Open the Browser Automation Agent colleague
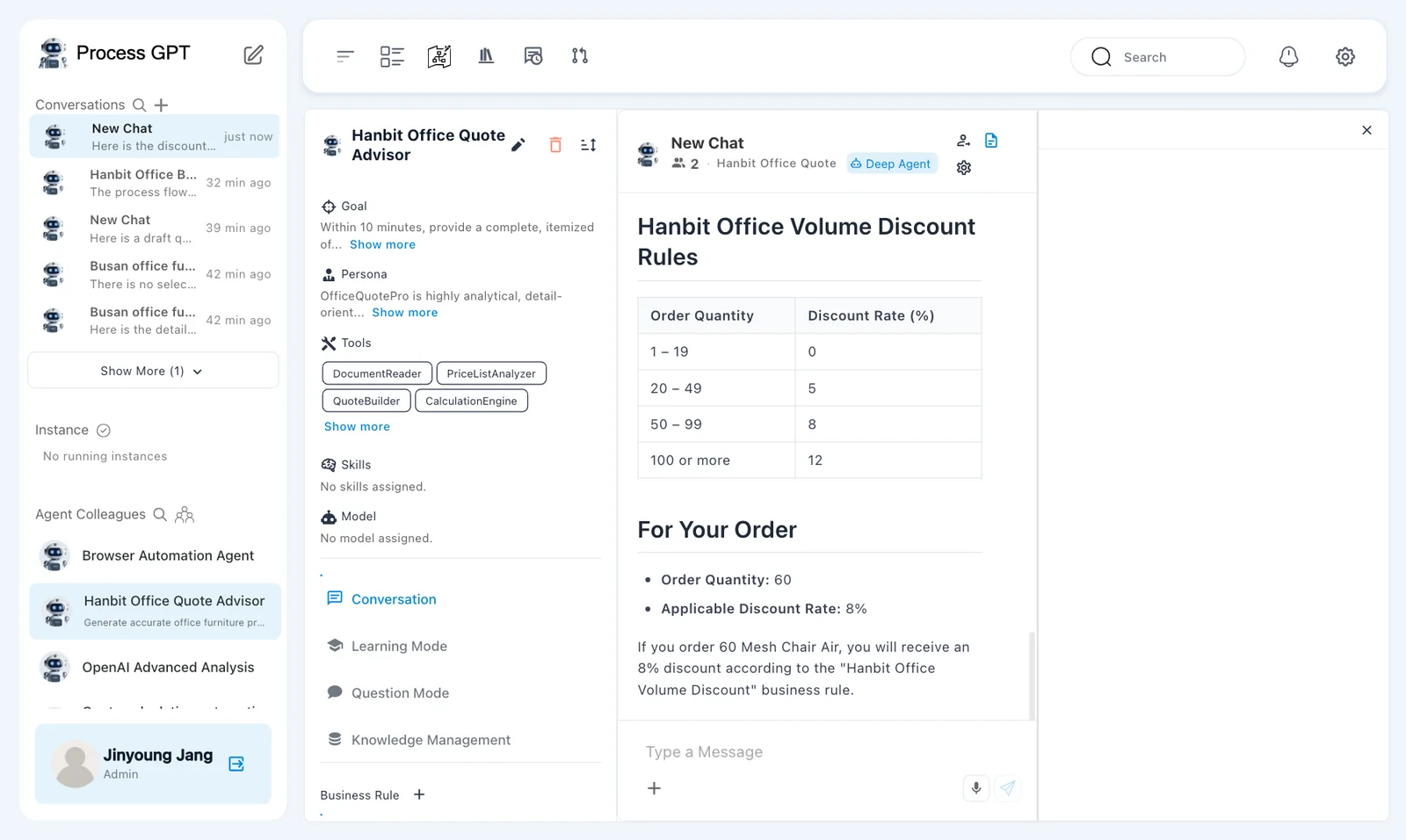The height and width of the screenshot is (840, 1406). 155,555
